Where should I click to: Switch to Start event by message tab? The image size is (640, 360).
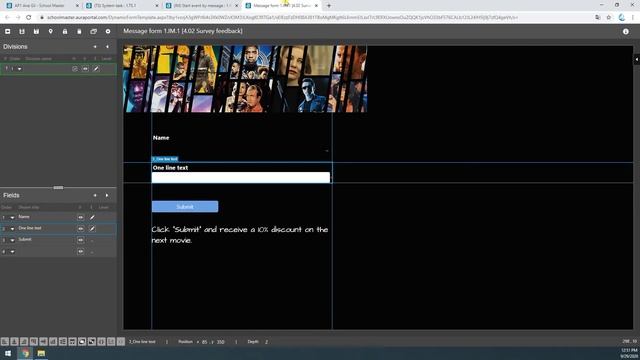tap(201, 6)
